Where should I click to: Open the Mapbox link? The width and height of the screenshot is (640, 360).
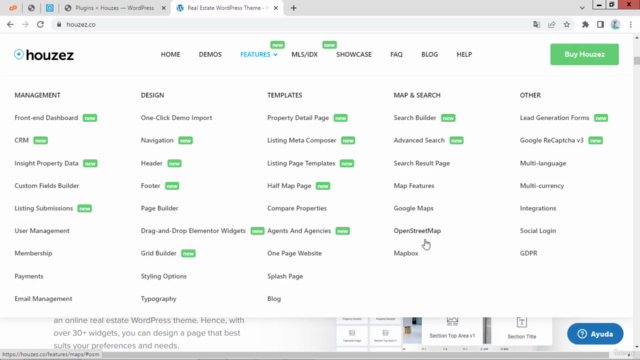(406, 253)
